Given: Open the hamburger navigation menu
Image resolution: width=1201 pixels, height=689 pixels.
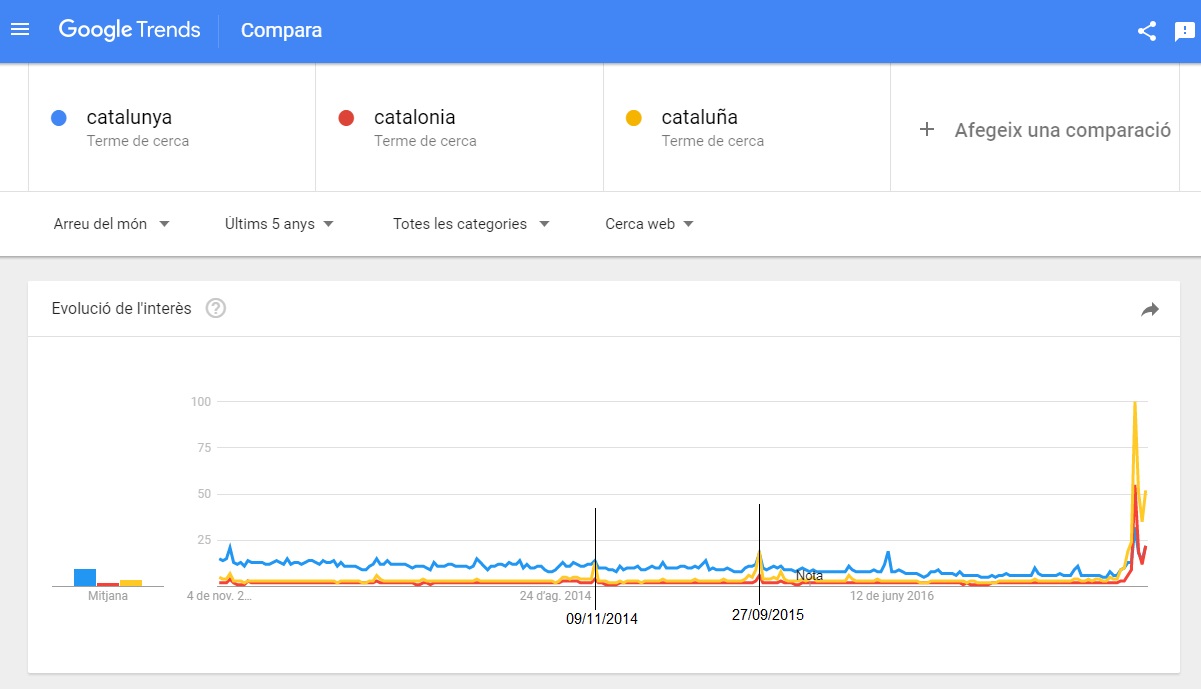Looking at the screenshot, I should click(20, 29).
